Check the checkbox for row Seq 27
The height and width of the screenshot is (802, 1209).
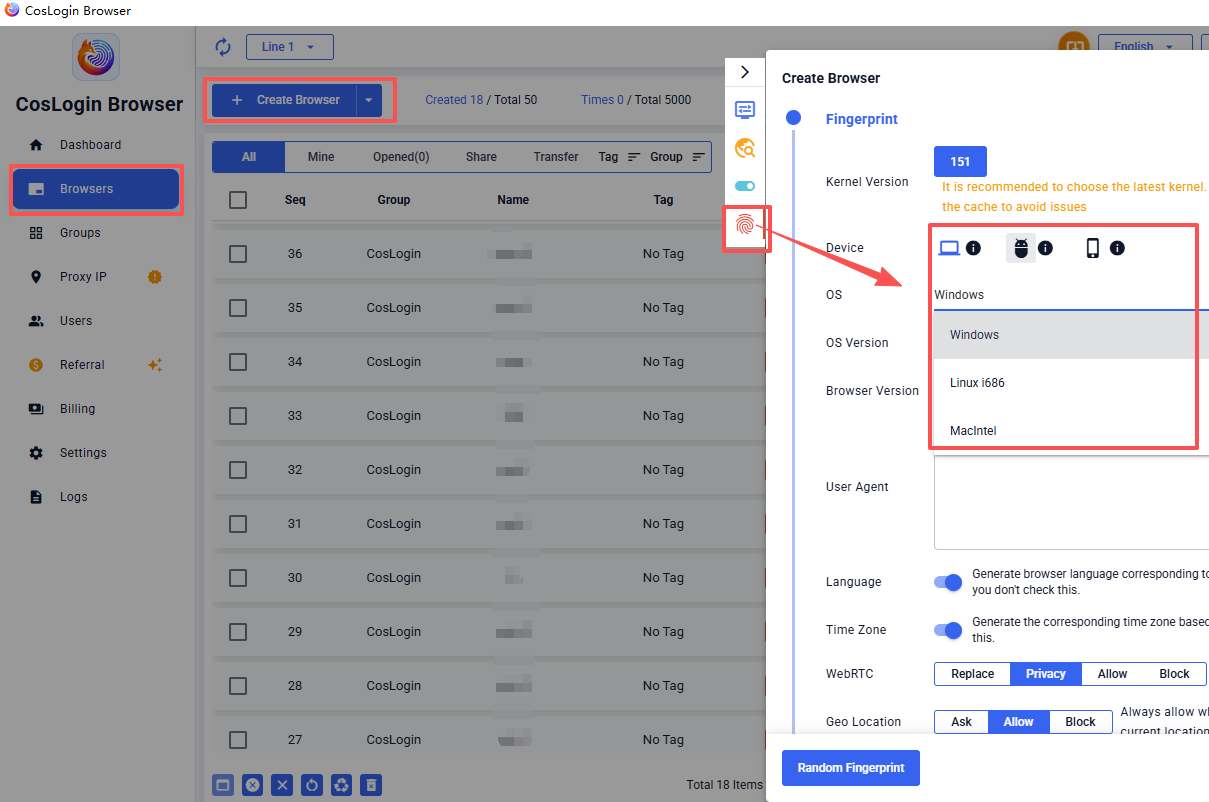click(x=238, y=740)
